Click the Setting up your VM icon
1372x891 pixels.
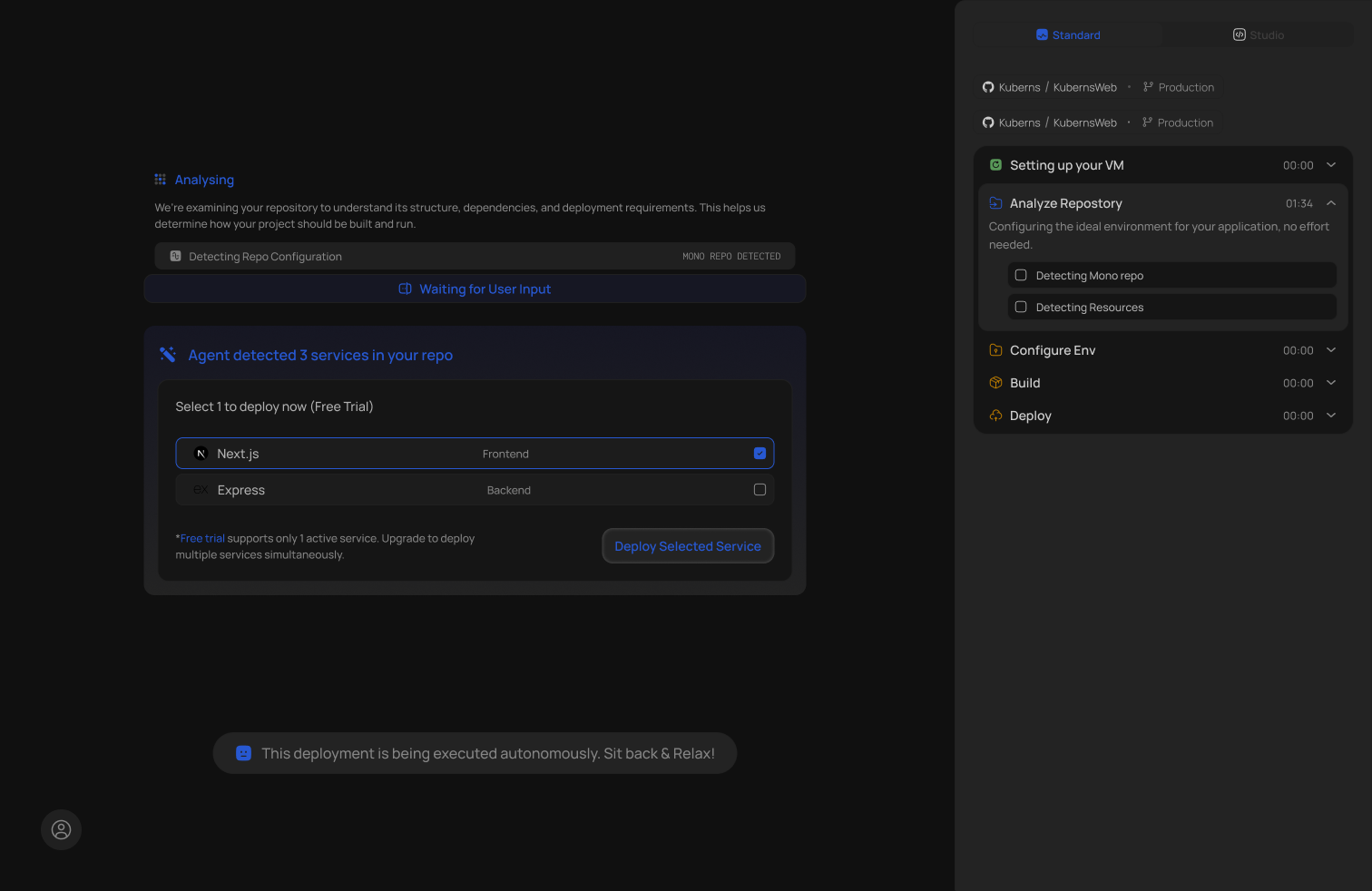[995, 165]
